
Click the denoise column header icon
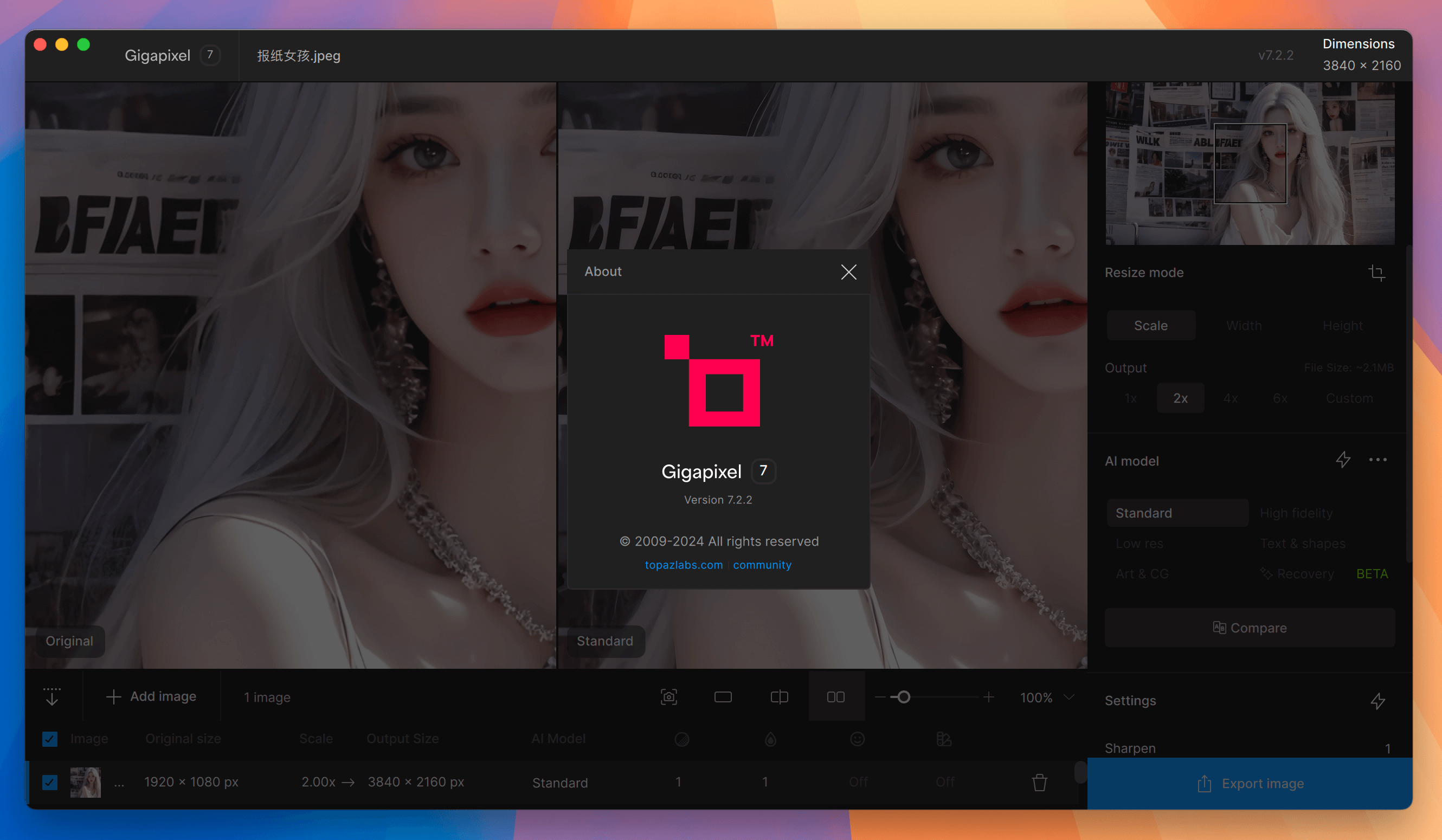[x=682, y=739]
